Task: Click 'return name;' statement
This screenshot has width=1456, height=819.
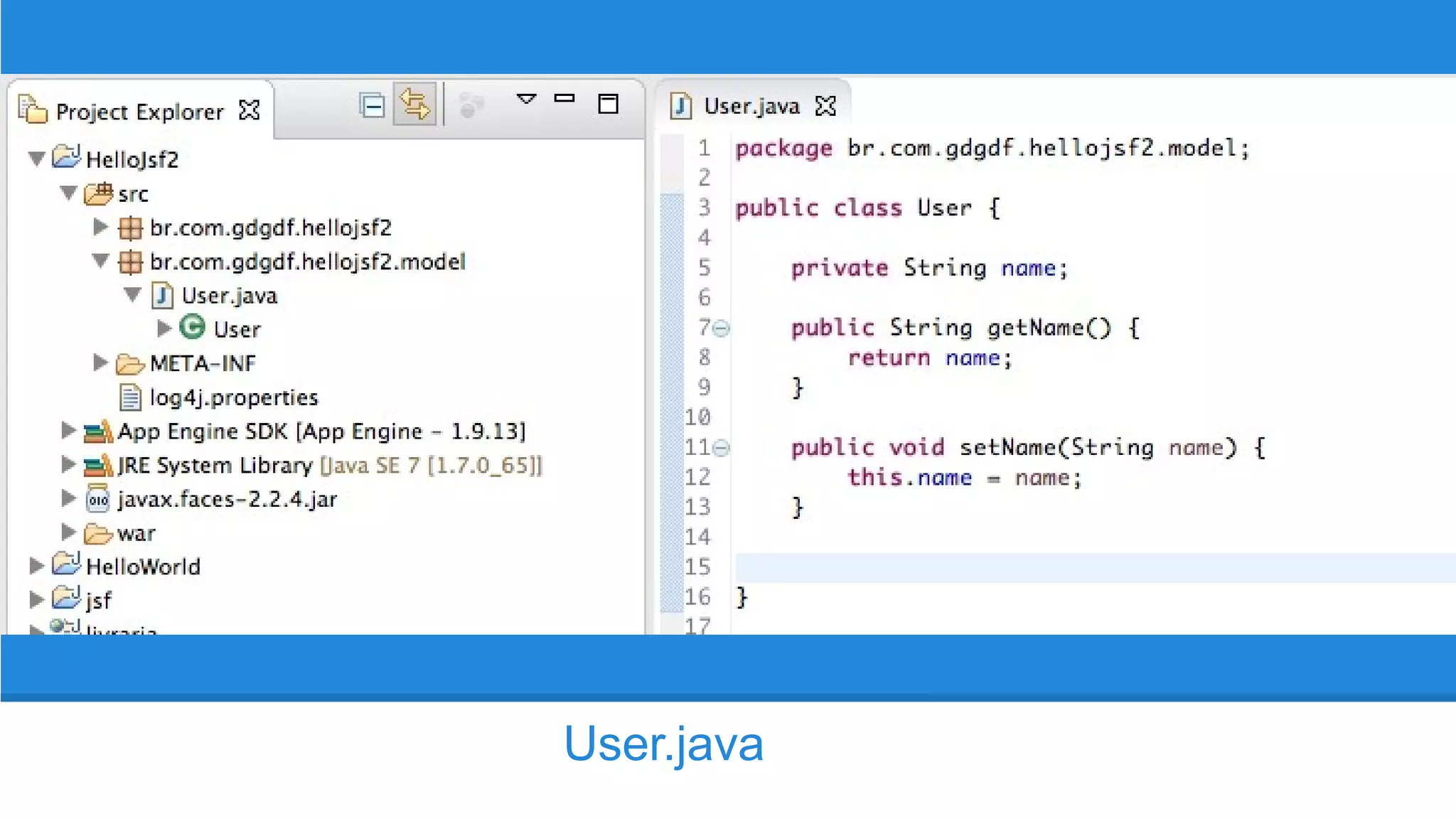Action: click(929, 358)
